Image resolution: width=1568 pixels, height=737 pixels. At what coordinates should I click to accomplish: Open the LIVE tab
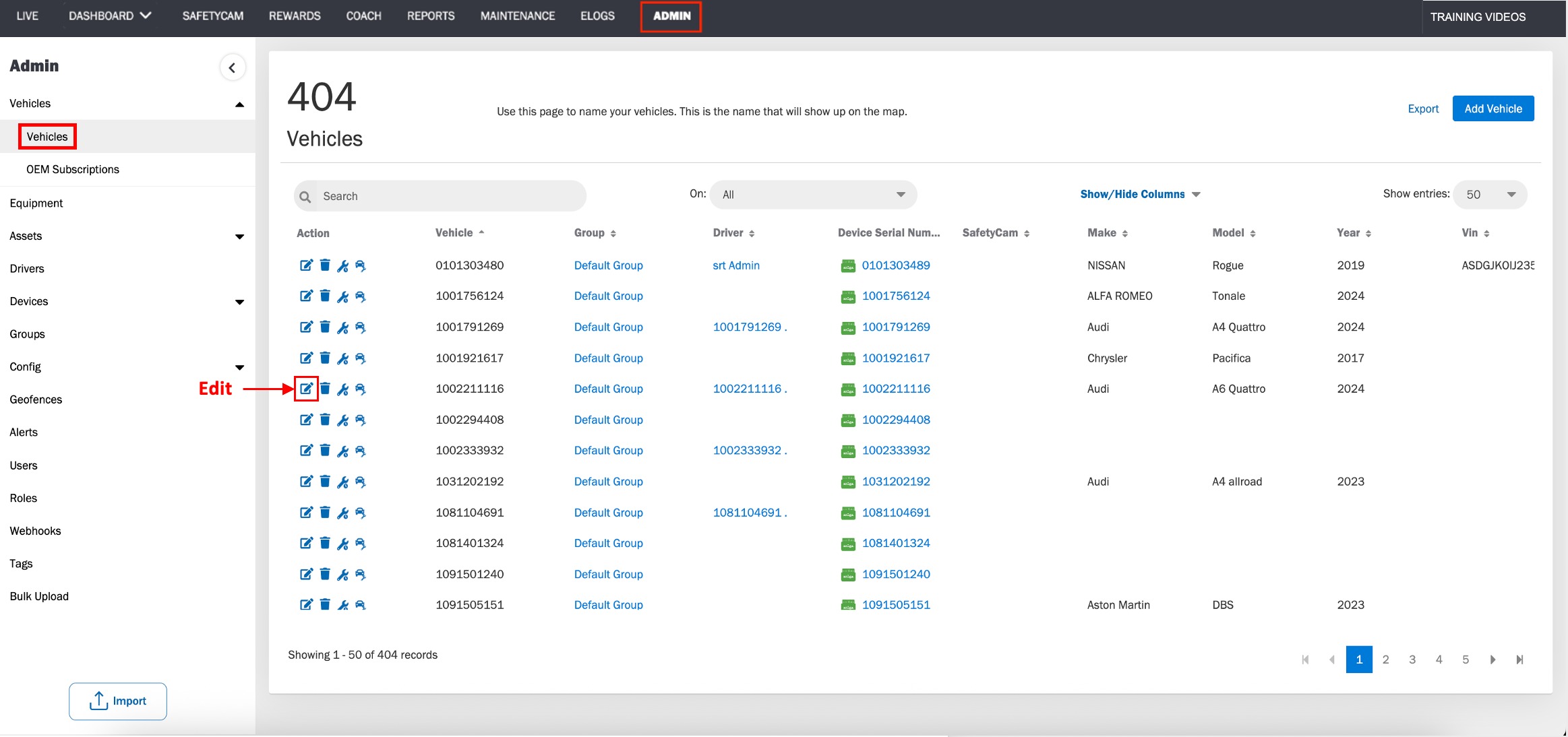coord(27,15)
